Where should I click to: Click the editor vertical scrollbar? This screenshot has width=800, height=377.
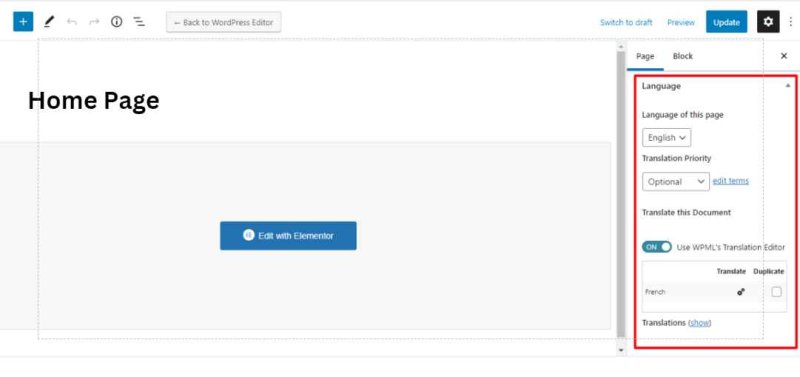click(621, 194)
